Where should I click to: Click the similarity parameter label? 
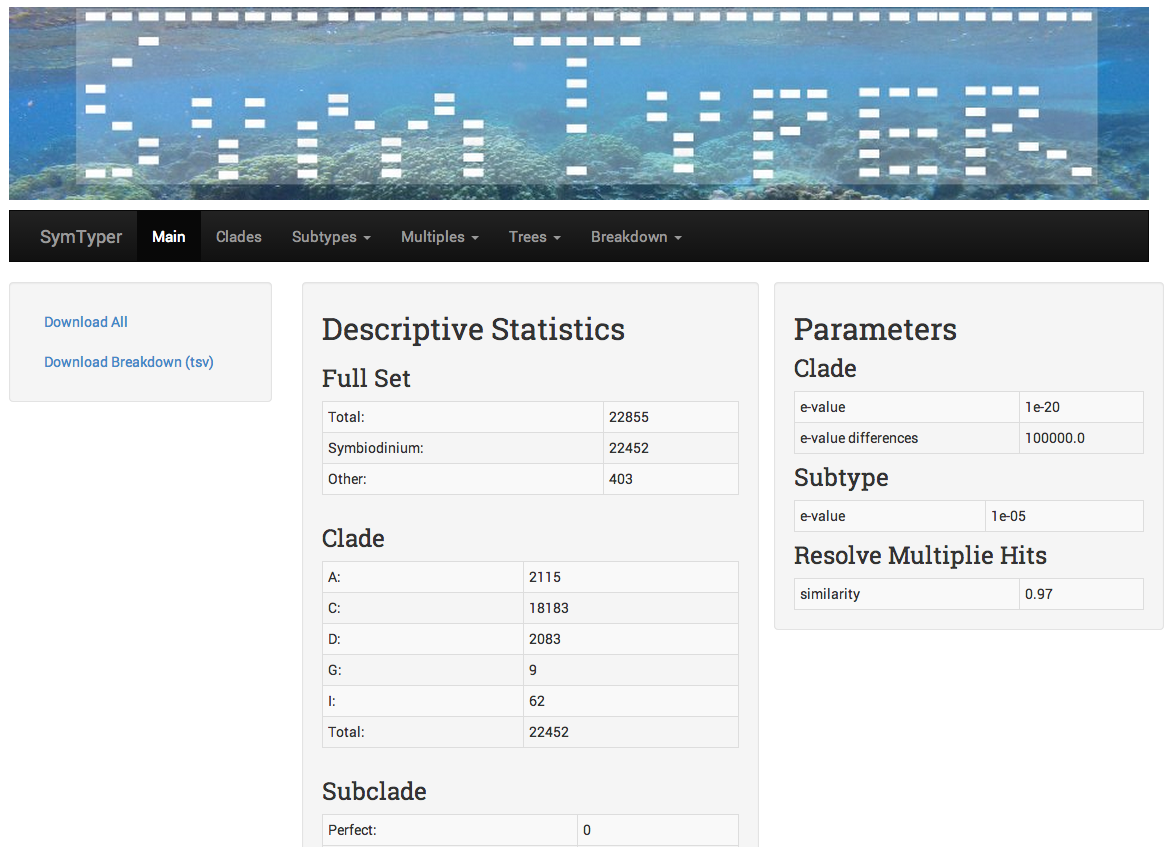click(830, 593)
